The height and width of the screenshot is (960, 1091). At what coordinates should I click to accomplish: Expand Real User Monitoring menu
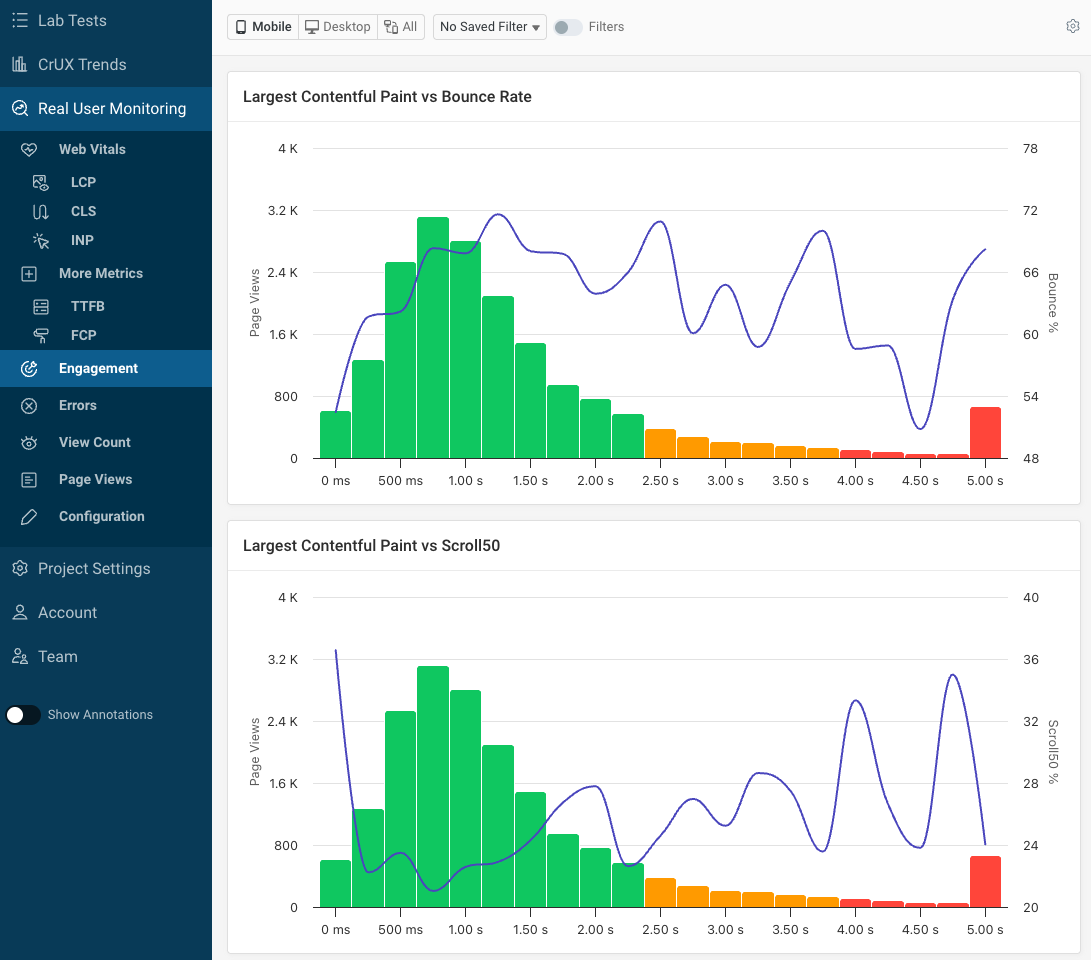[111, 109]
